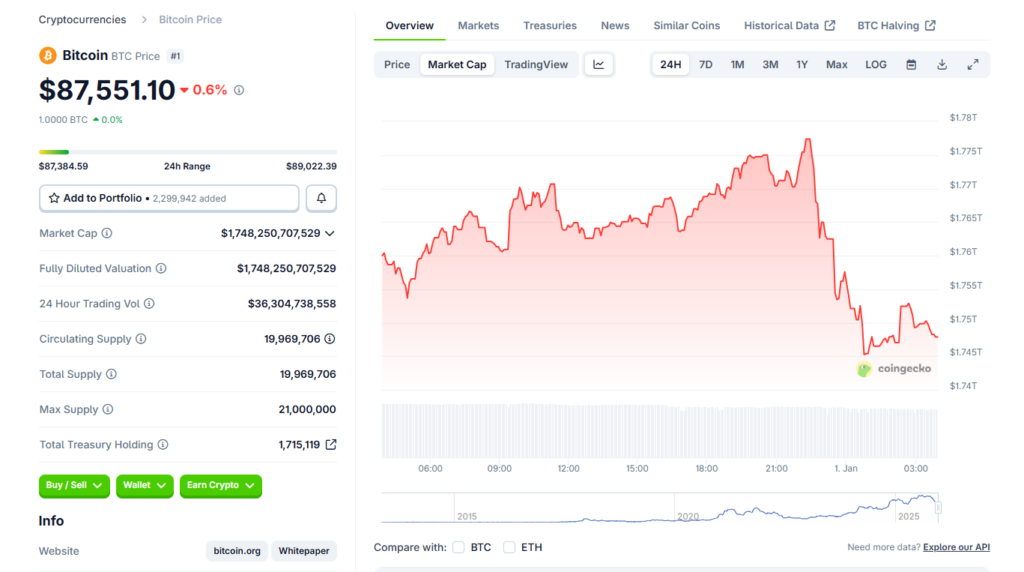
Task: Expand the Market Cap value chevron
Action: pos(330,233)
